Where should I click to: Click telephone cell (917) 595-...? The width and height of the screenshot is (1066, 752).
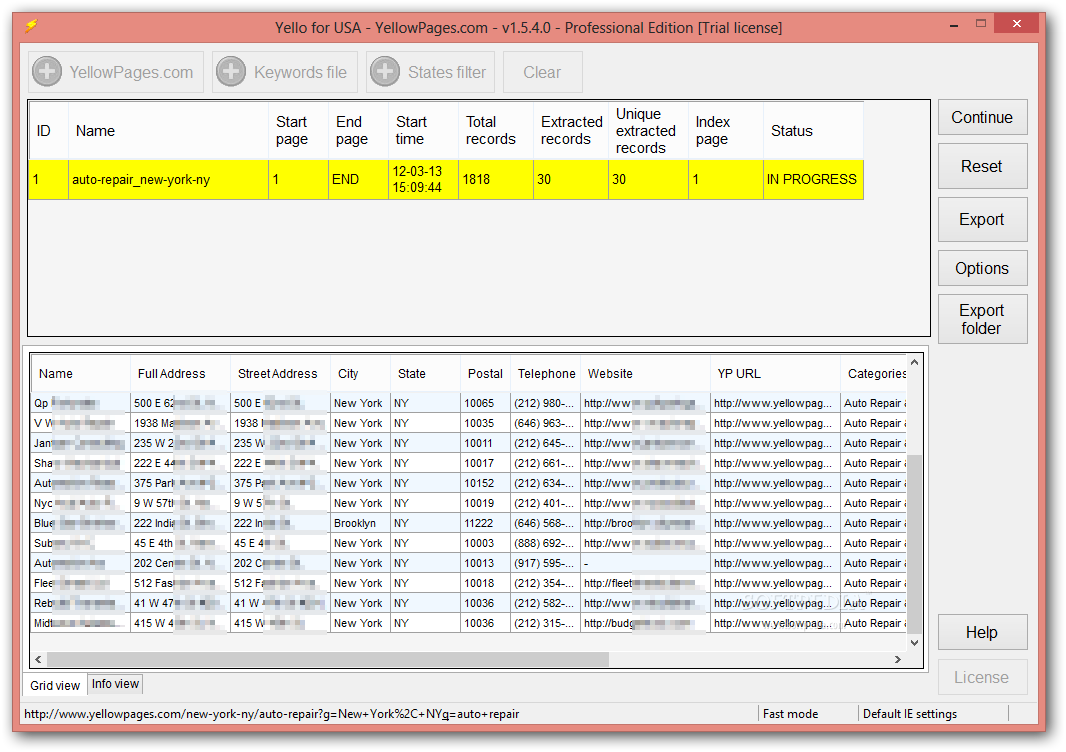click(545, 563)
